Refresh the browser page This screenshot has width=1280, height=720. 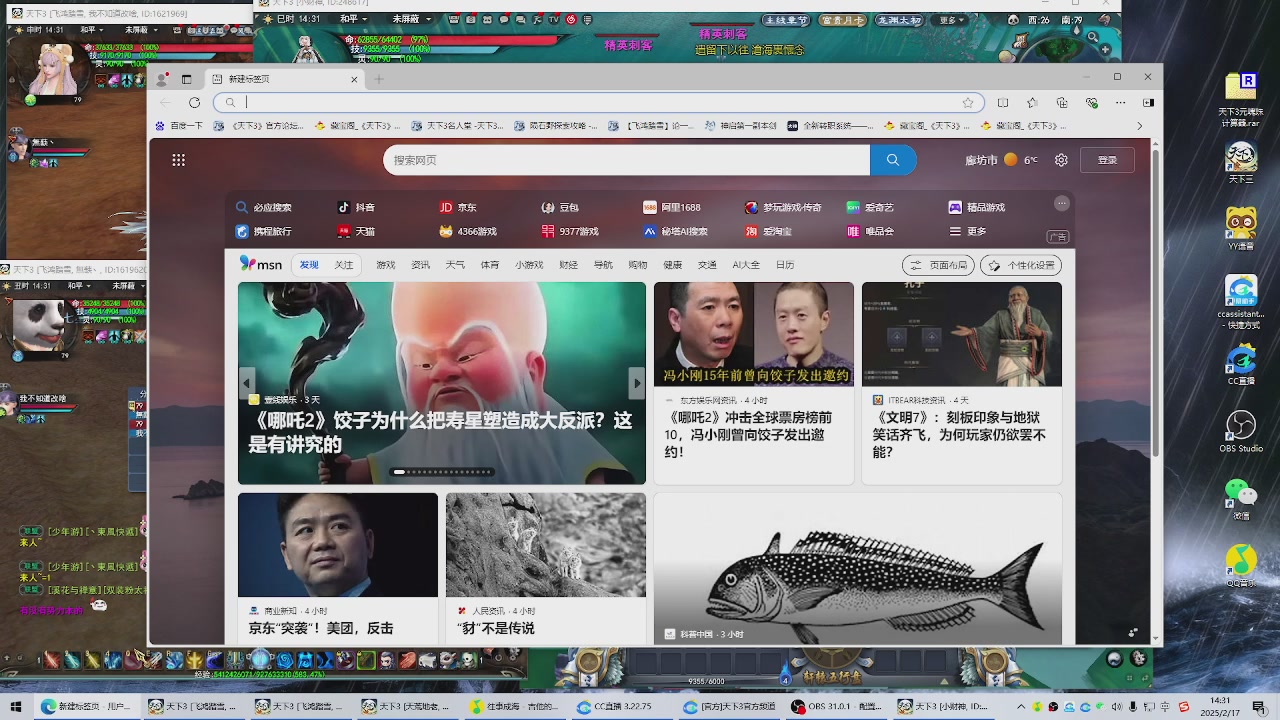tap(194, 102)
